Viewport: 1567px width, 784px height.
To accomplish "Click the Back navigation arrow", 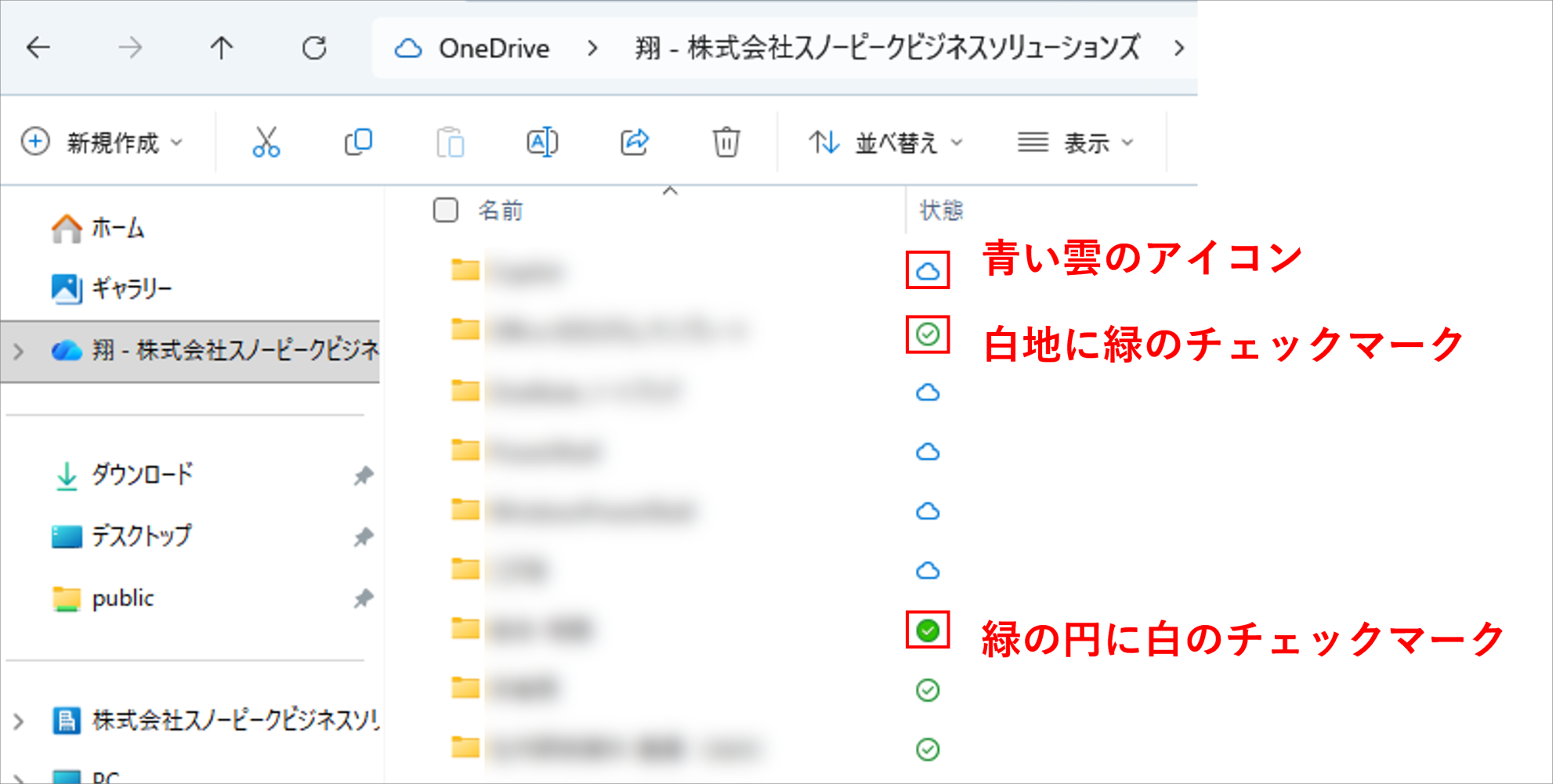I will pyautogui.click(x=38, y=48).
